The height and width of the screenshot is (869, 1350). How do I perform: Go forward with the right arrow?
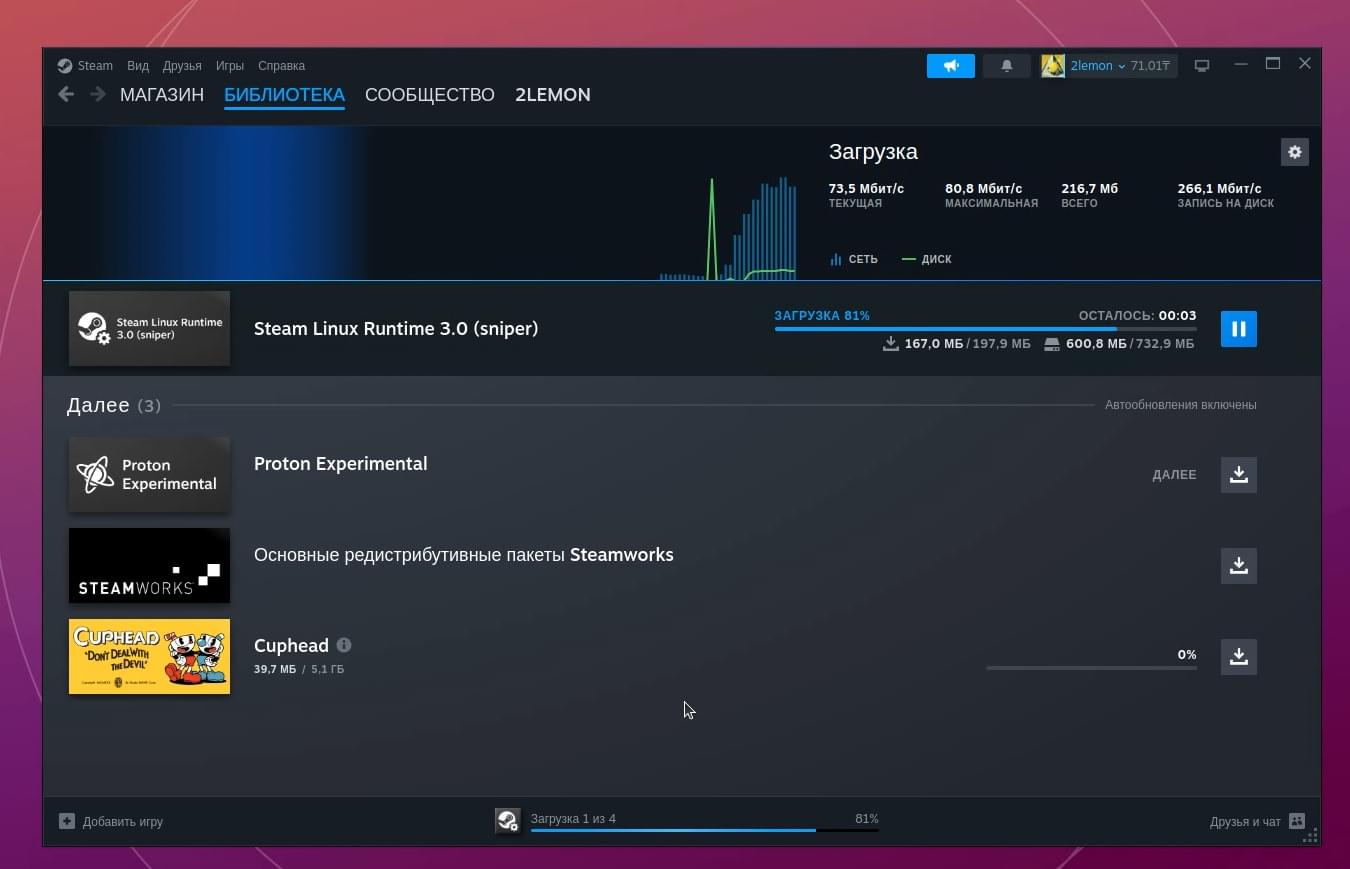[97, 94]
